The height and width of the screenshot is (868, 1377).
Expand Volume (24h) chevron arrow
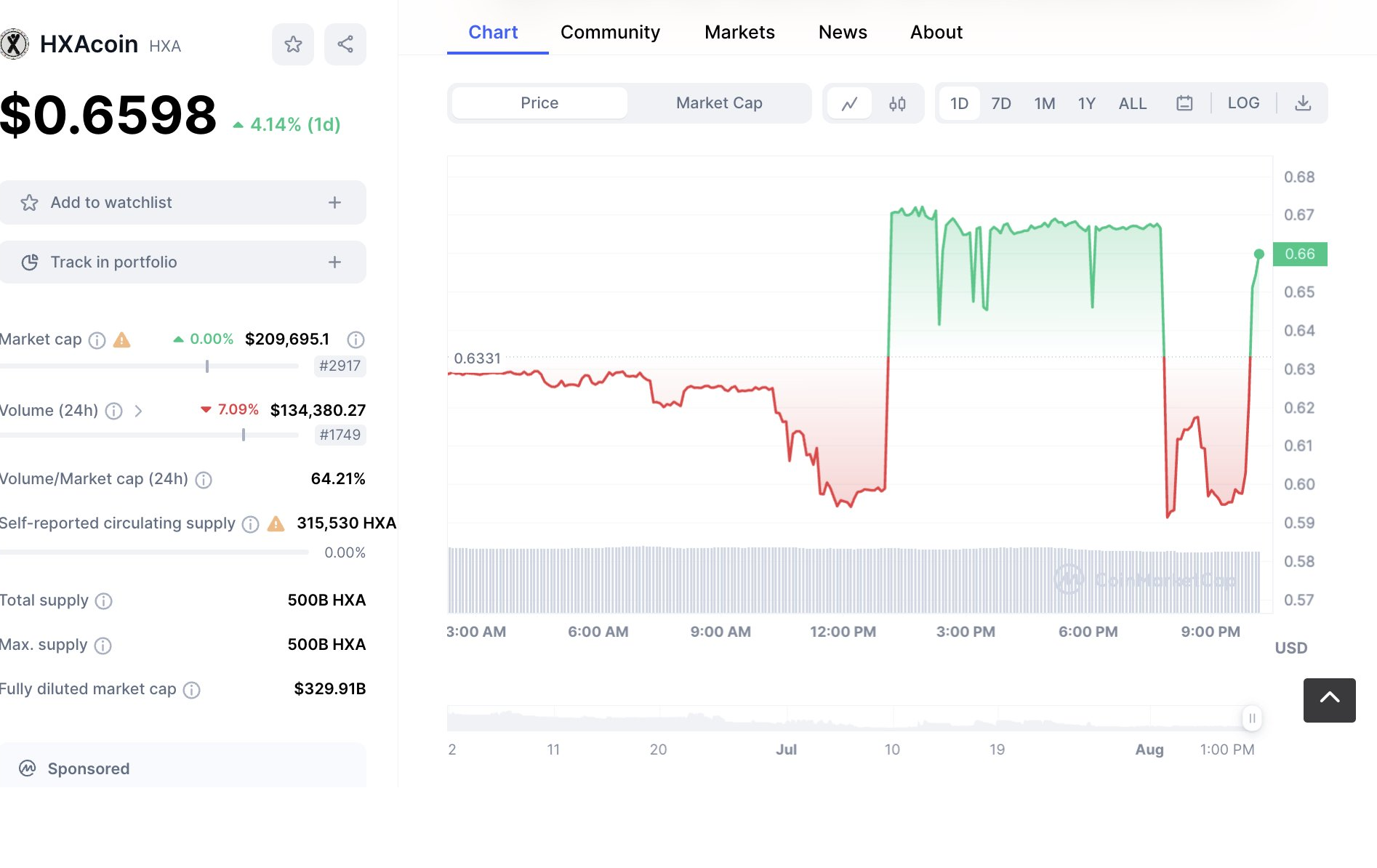(x=138, y=411)
